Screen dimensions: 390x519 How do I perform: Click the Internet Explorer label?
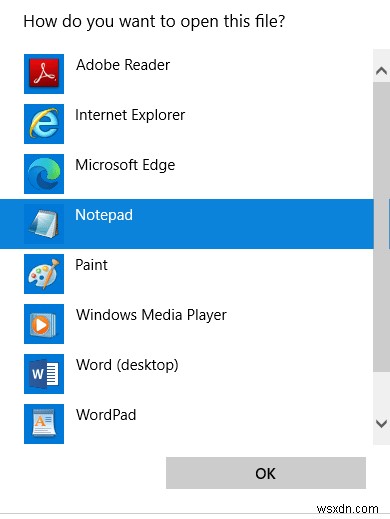[x=130, y=115]
